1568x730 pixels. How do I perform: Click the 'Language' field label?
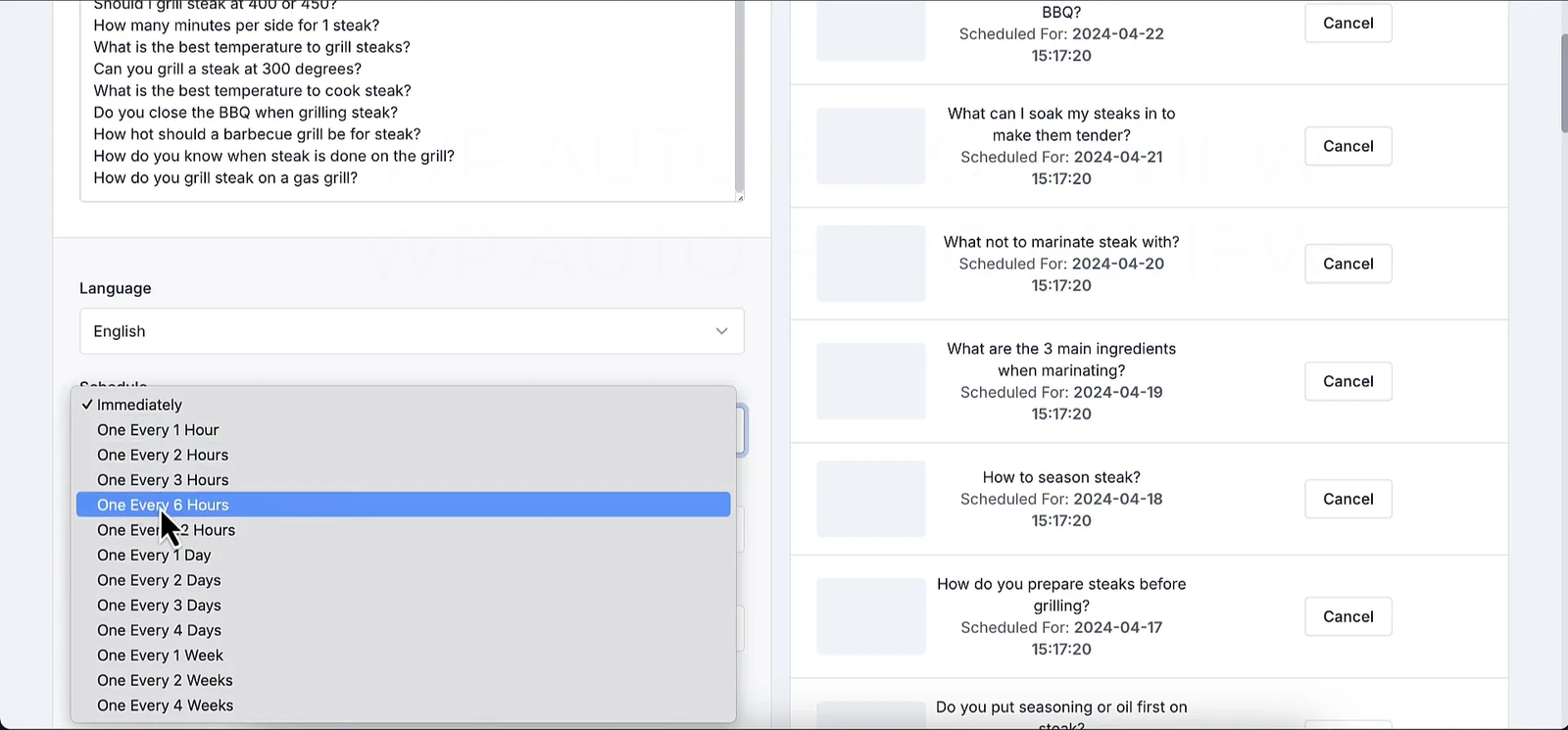(116, 288)
